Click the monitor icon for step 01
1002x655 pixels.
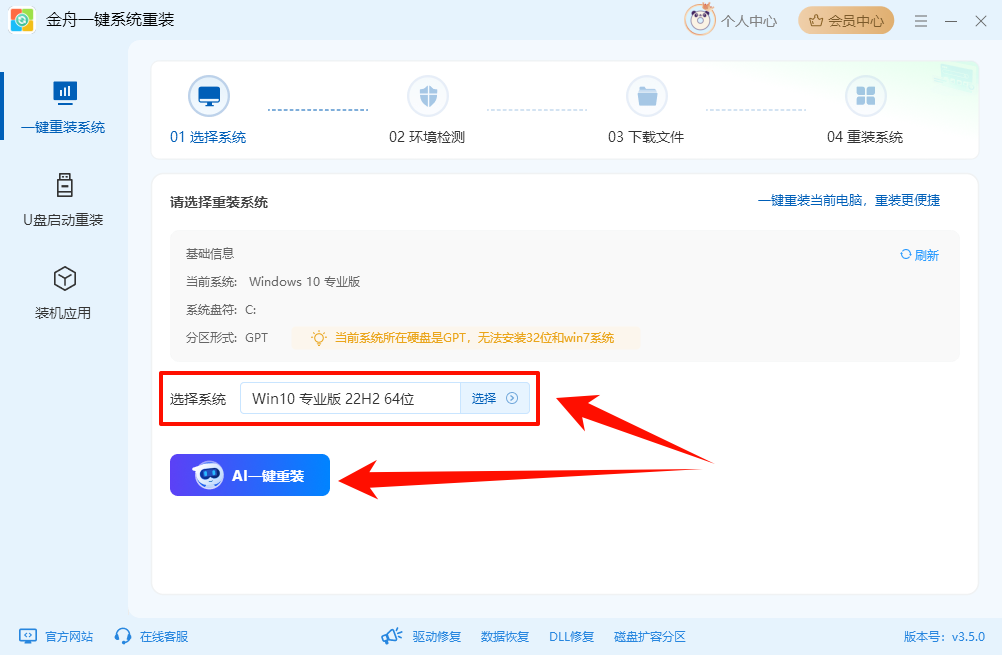pyautogui.click(x=209, y=96)
